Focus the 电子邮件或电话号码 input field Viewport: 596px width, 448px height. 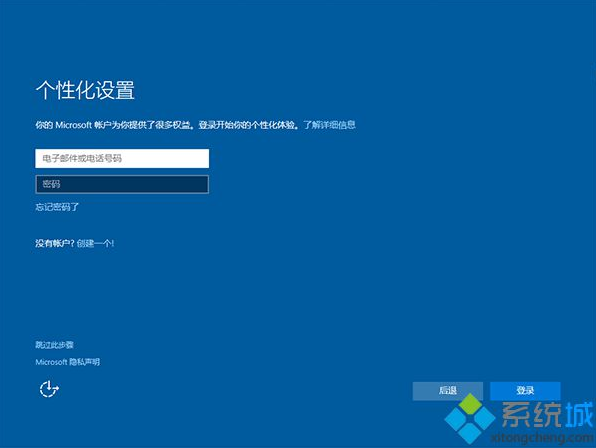[122, 158]
